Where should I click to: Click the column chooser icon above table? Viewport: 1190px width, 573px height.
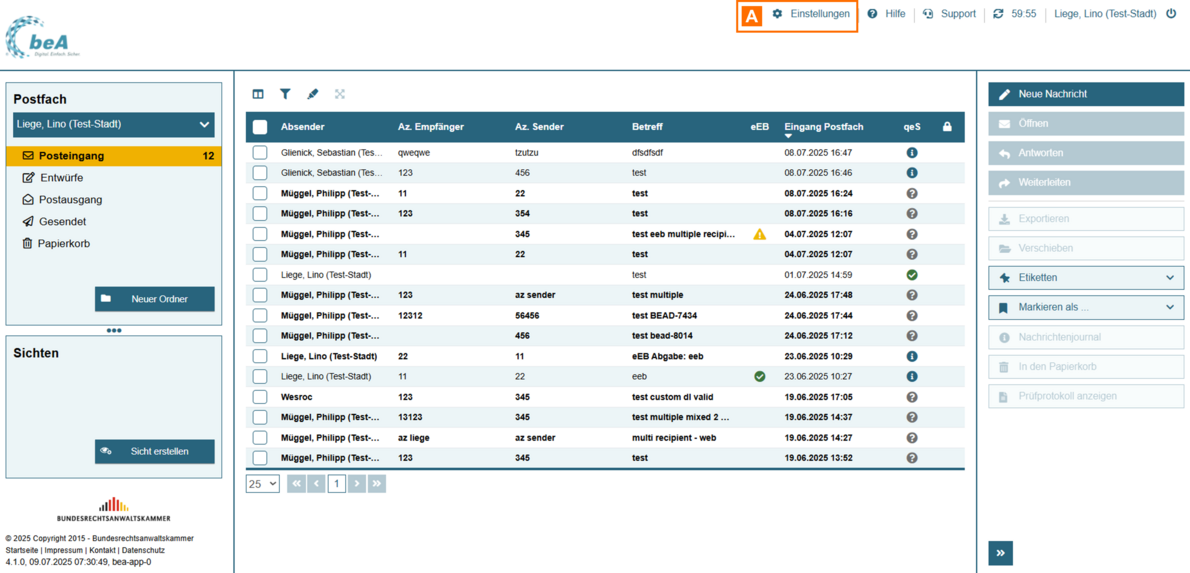click(258, 94)
